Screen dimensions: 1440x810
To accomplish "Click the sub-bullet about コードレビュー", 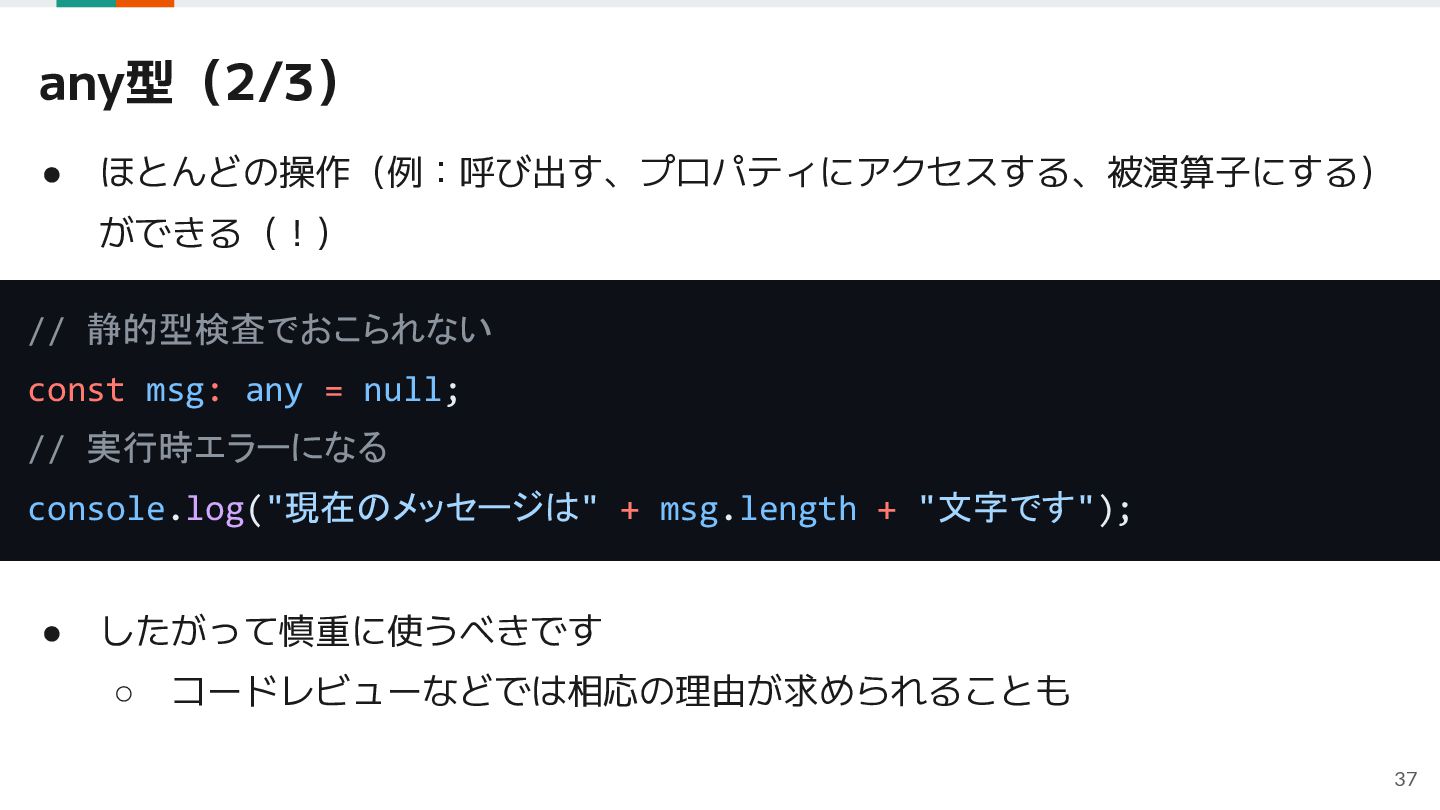I will [620, 691].
